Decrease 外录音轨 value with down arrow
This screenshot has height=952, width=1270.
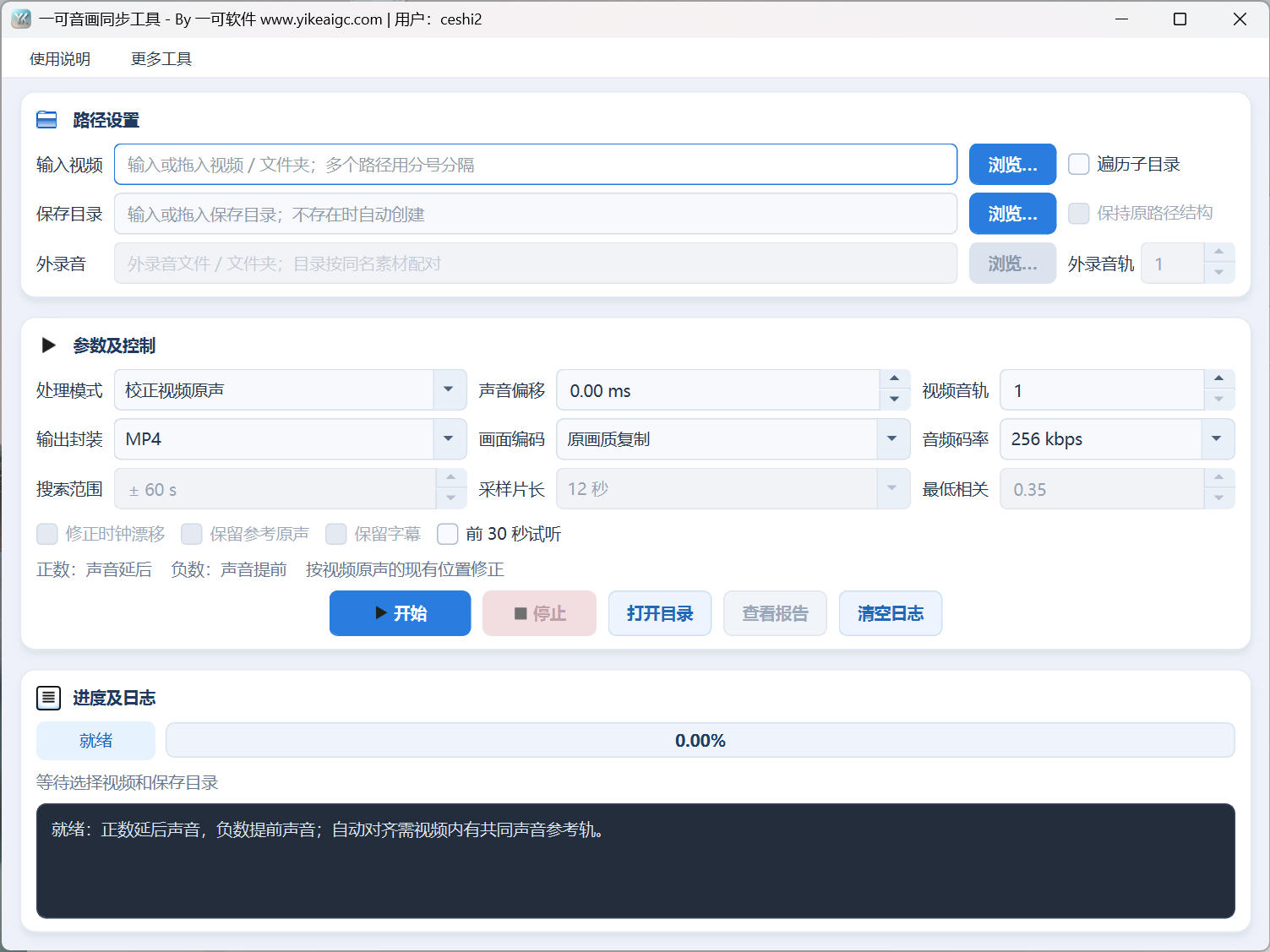coord(1218,274)
